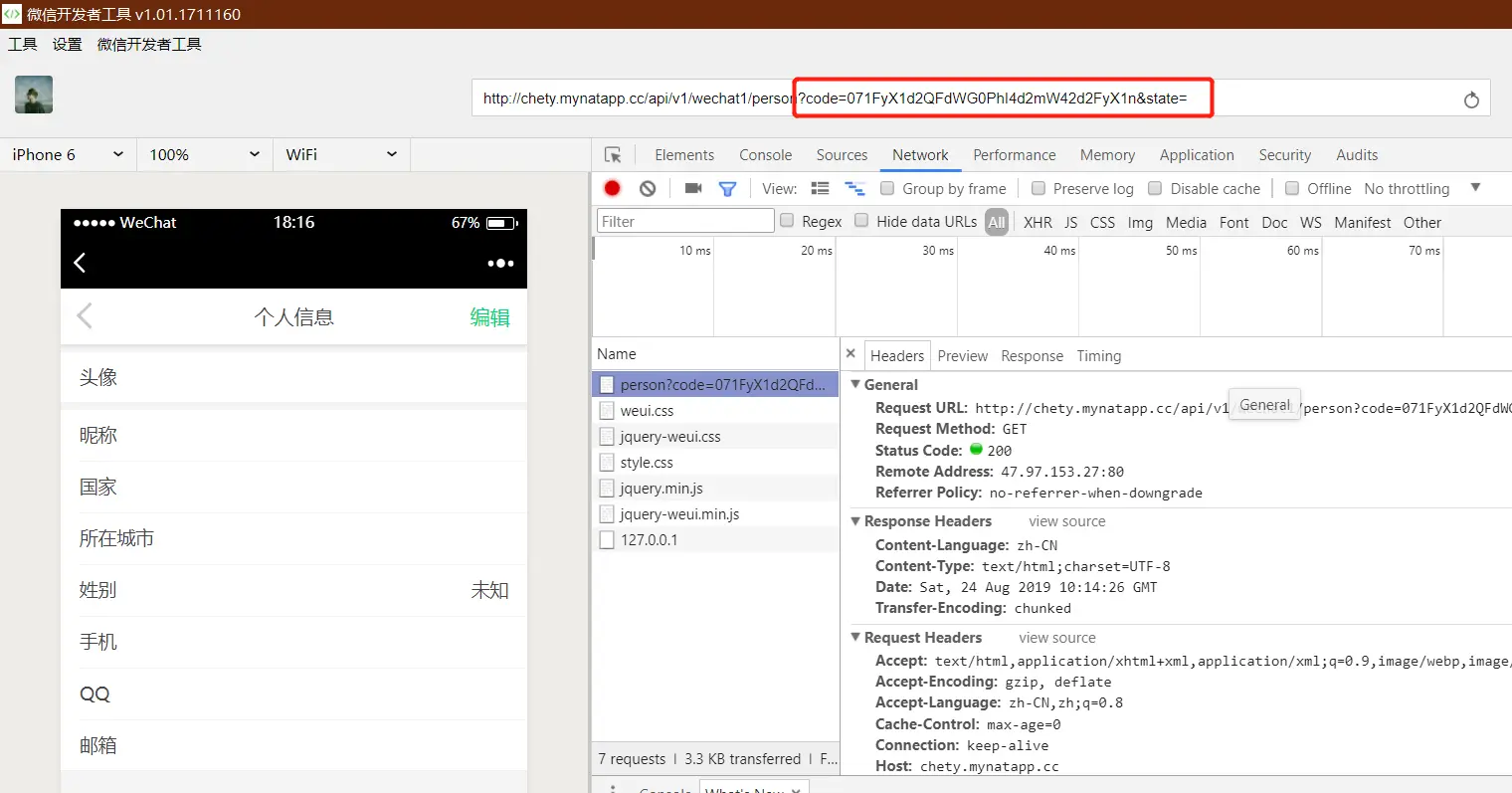The image size is (1512, 793).
Task: Show the Response tab of the request
Action: [x=1032, y=355]
